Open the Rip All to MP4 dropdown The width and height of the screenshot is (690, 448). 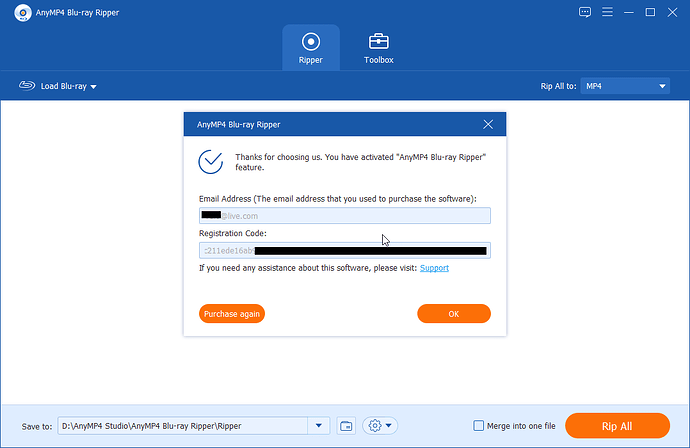(x=625, y=86)
